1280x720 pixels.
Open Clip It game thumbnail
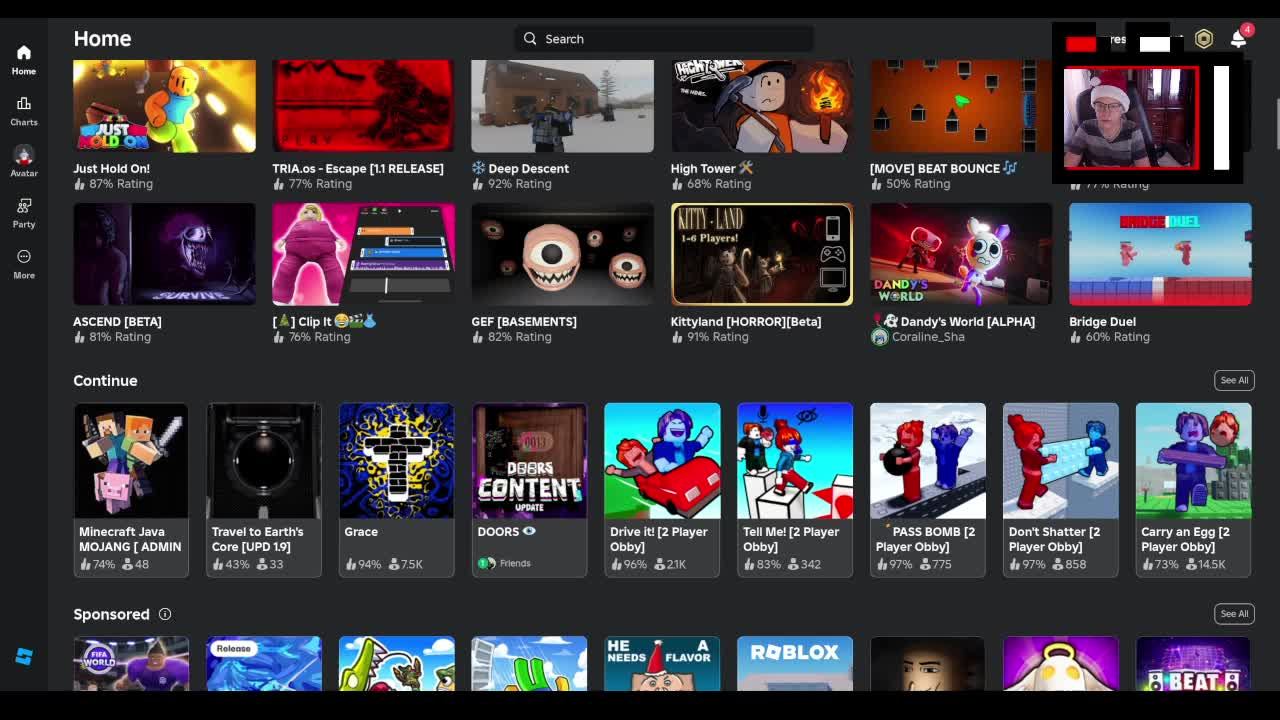363,254
